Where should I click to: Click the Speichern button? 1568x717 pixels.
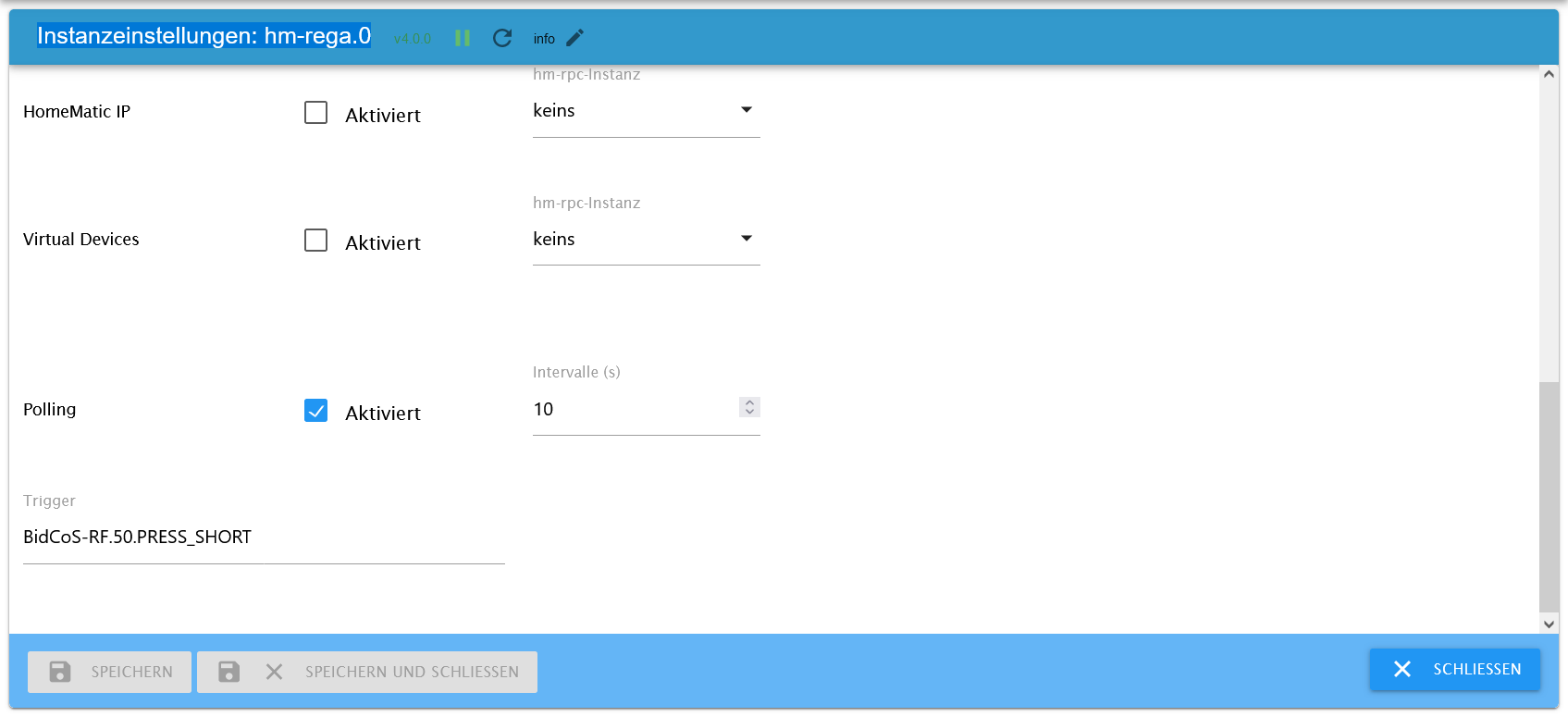point(109,672)
